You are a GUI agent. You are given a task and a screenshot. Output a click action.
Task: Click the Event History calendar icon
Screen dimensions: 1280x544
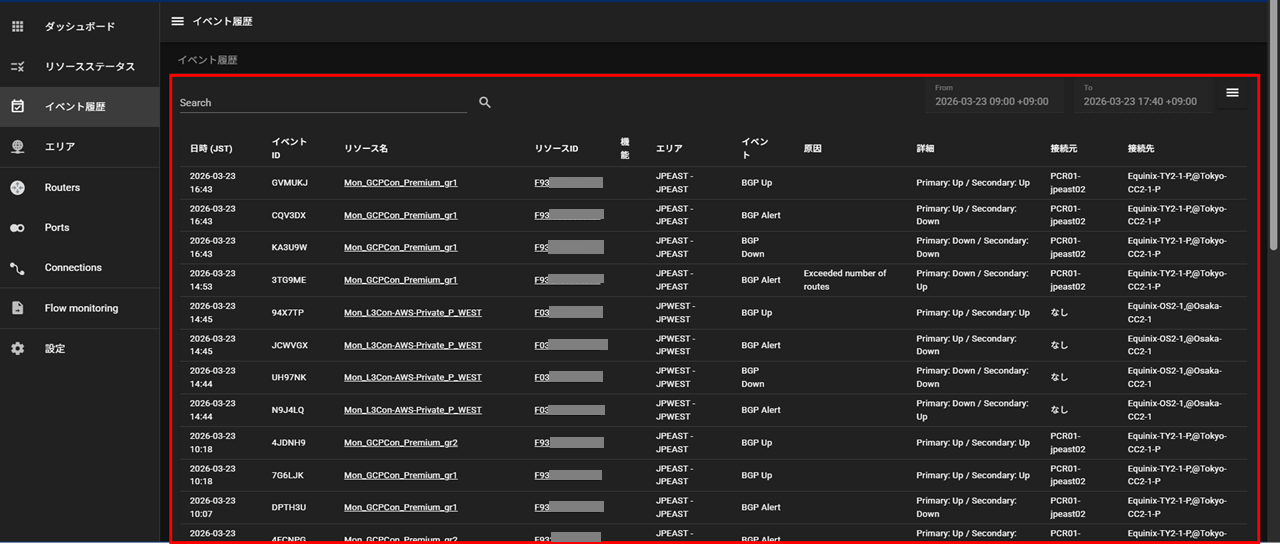coord(17,107)
